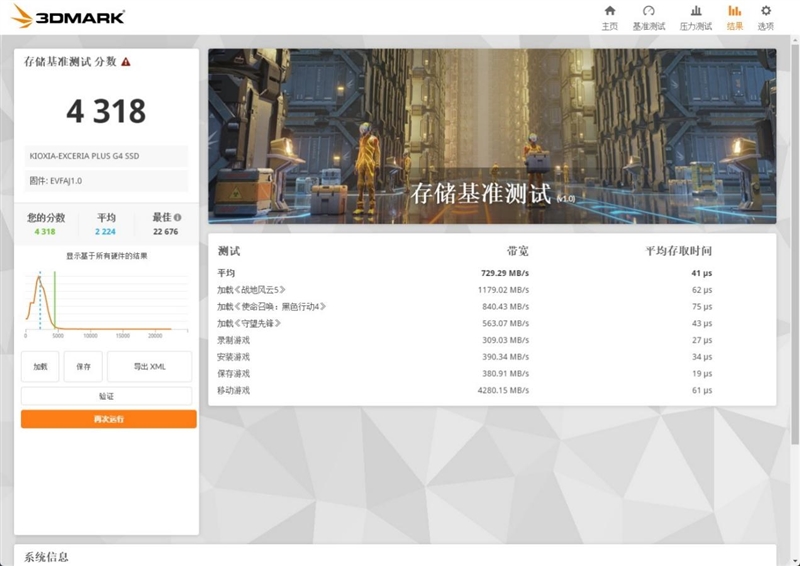This screenshot has width=800, height=566.
Task: Click the 存储基准测试 分数 panel title
Action: pos(70,62)
